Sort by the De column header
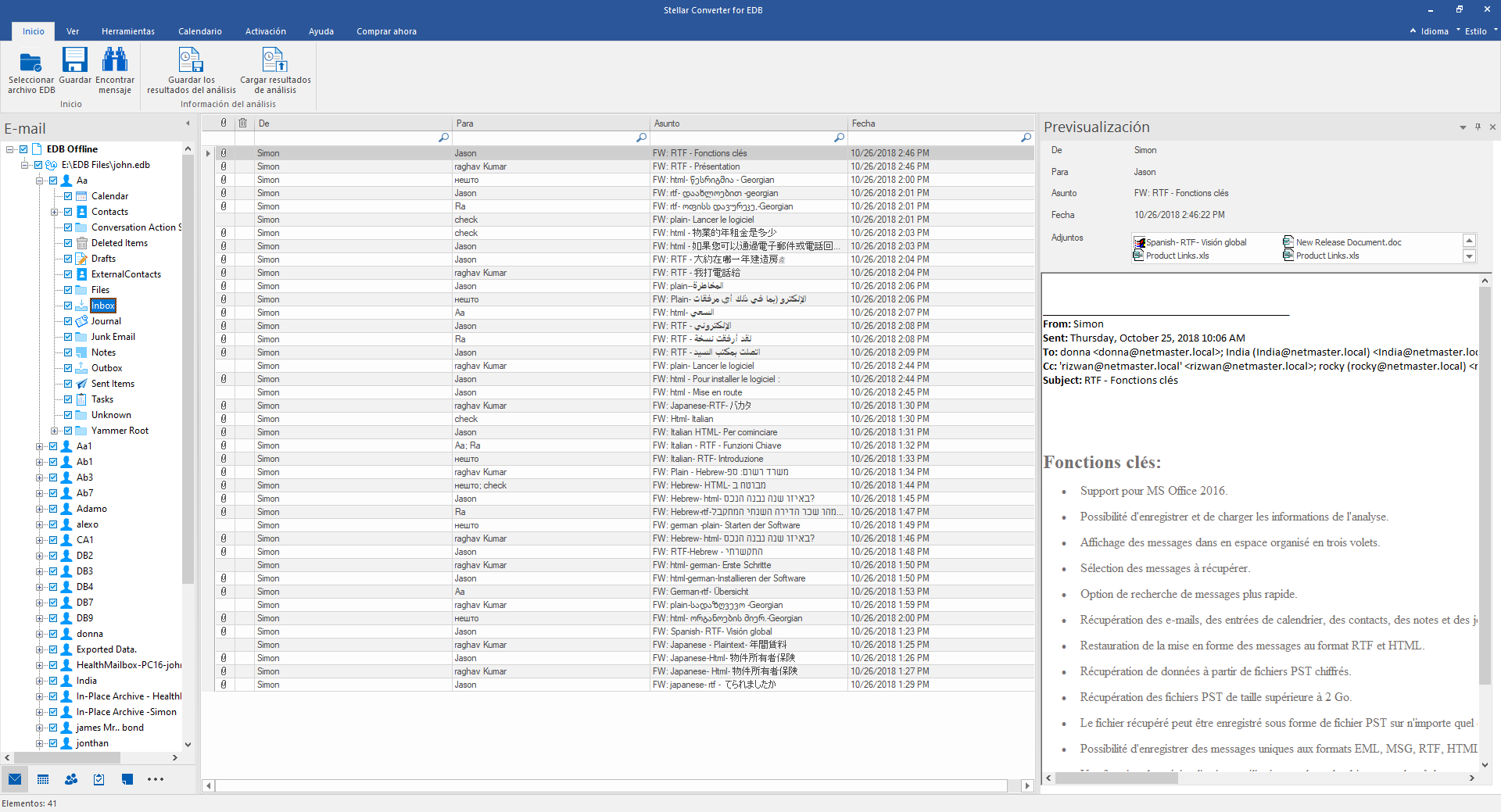Image resolution: width=1501 pixels, height=812 pixels. click(x=353, y=123)
